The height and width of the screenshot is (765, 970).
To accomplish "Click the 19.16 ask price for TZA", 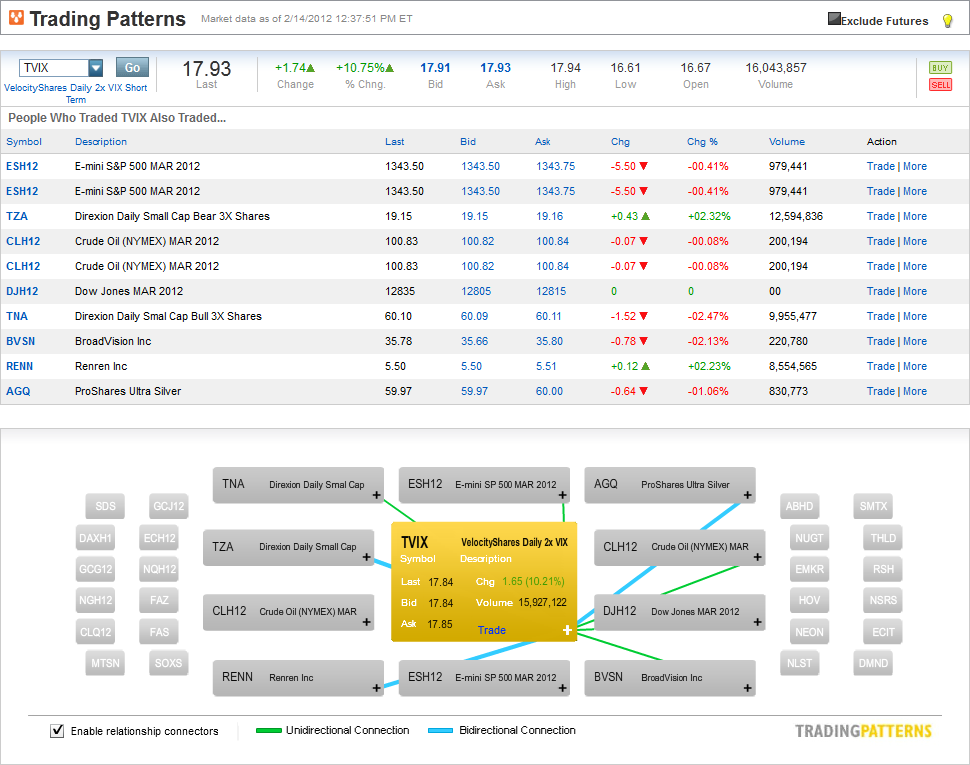I will (x=549, y=216).
